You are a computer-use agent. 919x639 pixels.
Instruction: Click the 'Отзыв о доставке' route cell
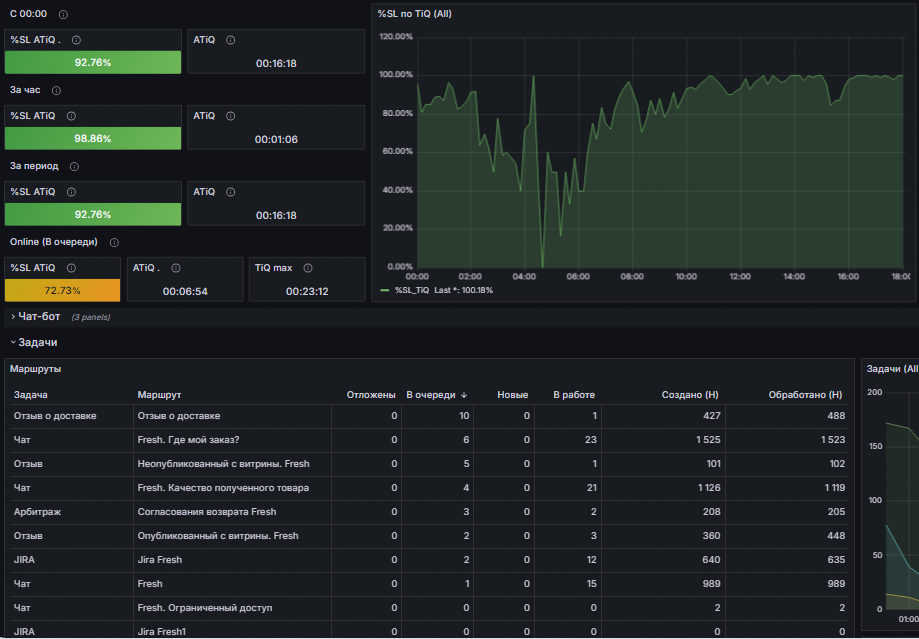tap(178, 416)
